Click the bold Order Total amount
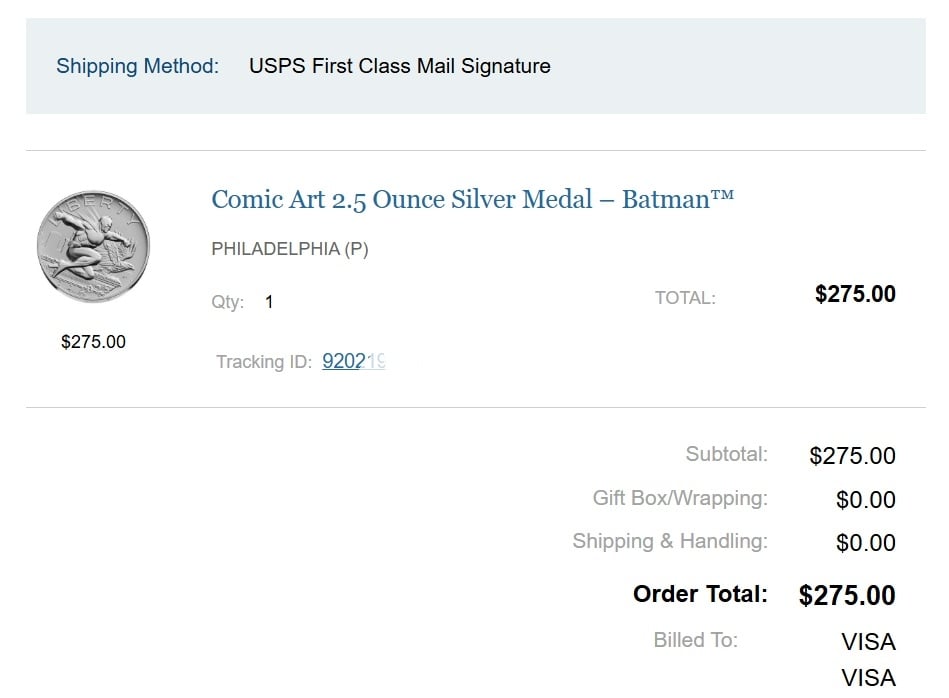Screen dimensions: 949x698 [x=846, y=596]
